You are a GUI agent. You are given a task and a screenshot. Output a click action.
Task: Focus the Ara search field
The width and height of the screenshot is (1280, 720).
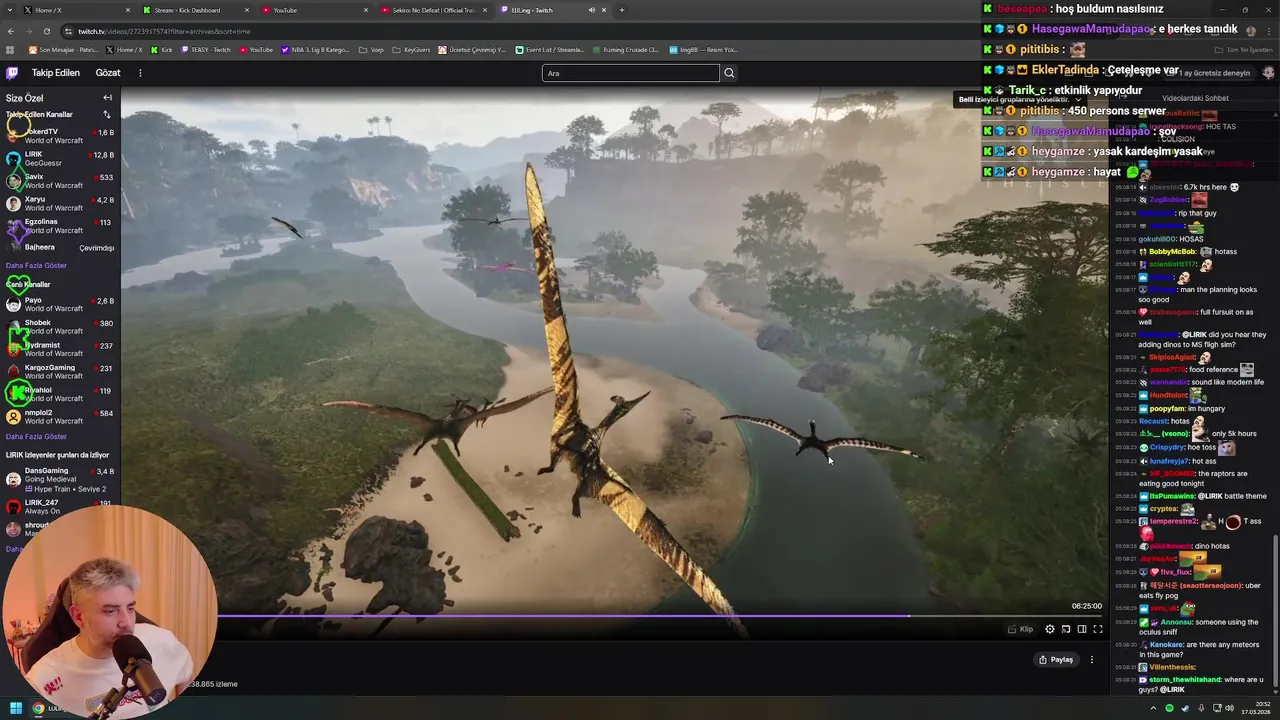click(x=630, y=73)
